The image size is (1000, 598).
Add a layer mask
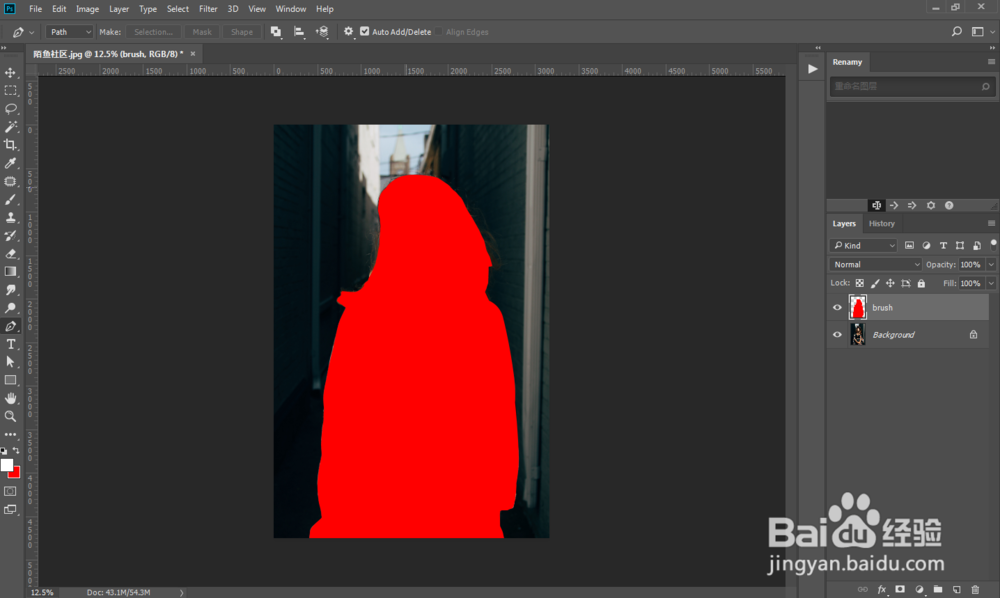900,590
